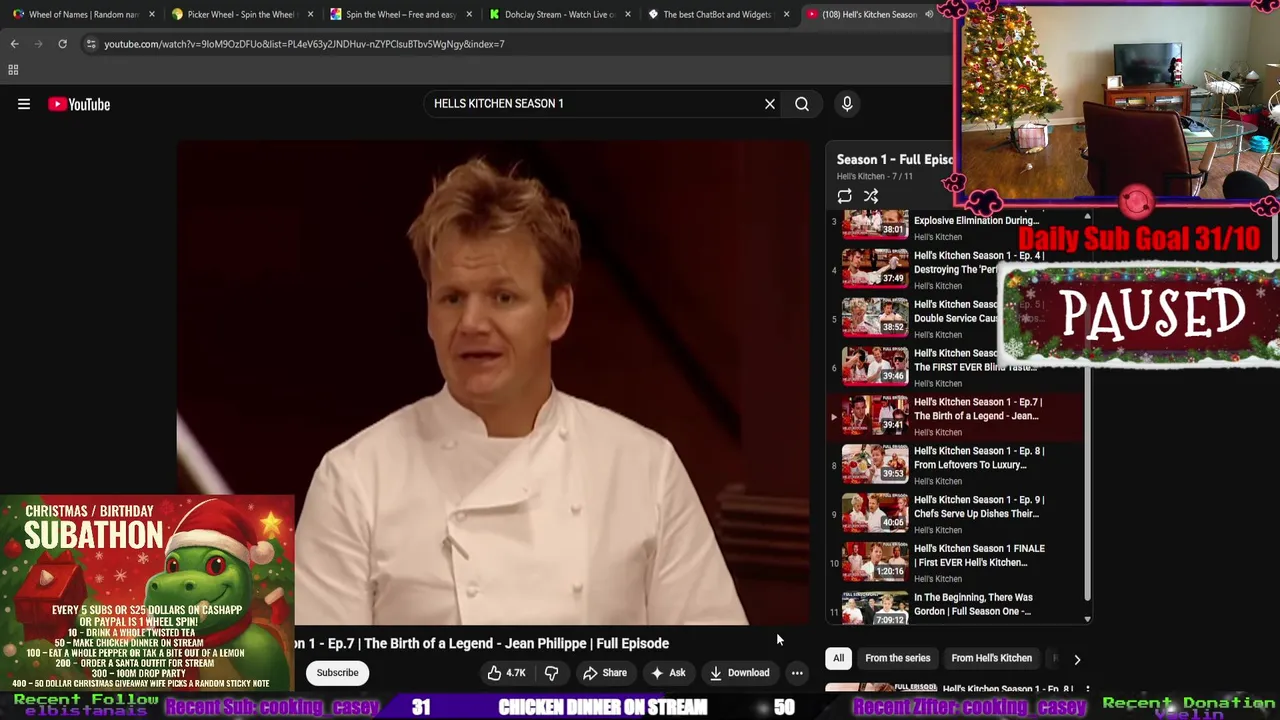Click the playlist scrollbar up arrow
The image size is (1280, 720).
click(x=1087, y=217)
